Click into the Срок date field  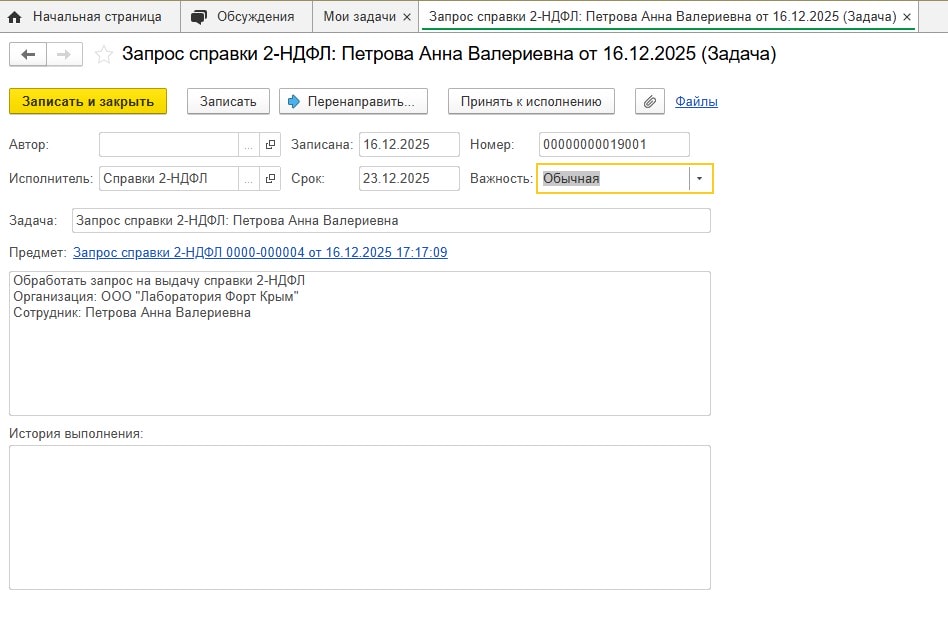pos(408,179)
